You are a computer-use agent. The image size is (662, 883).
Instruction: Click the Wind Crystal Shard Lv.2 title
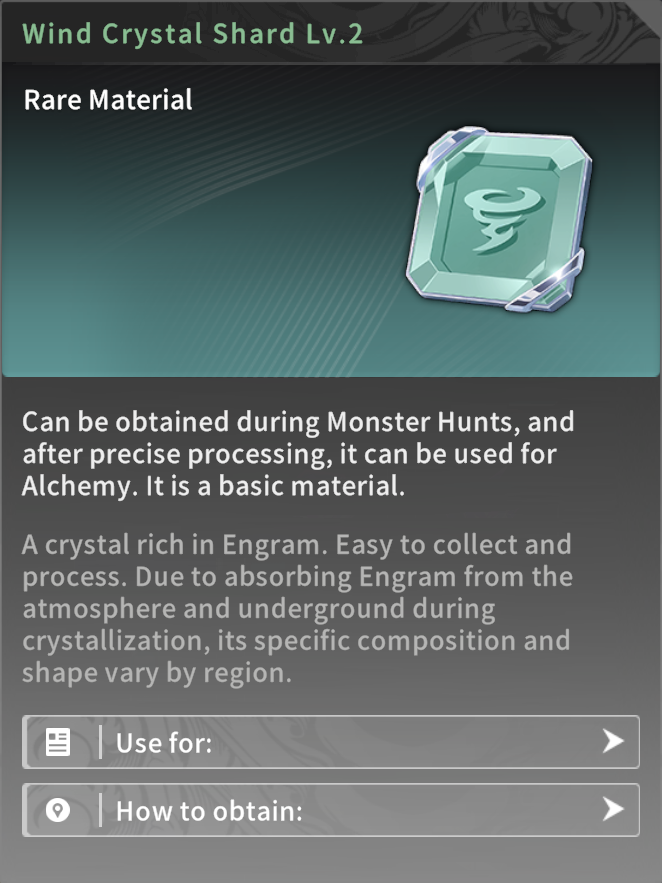(x=193, y=34)
